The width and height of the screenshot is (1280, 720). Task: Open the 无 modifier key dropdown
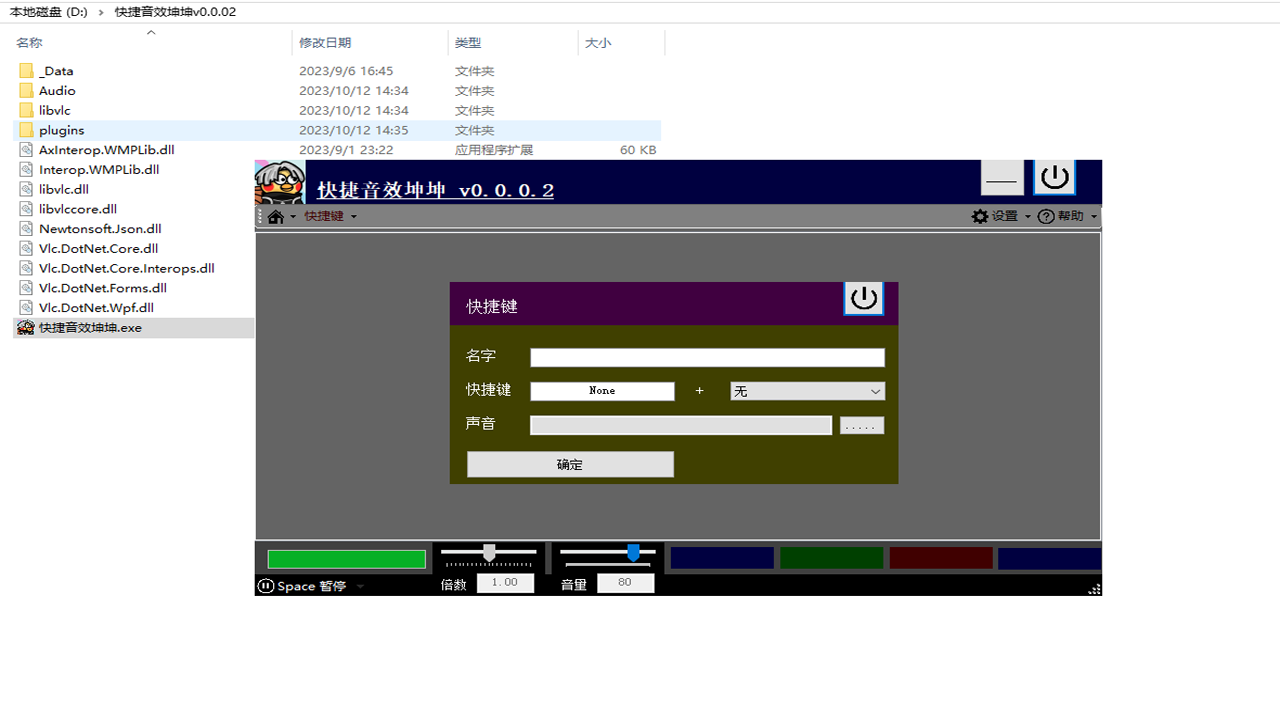(x=806, y=391)
